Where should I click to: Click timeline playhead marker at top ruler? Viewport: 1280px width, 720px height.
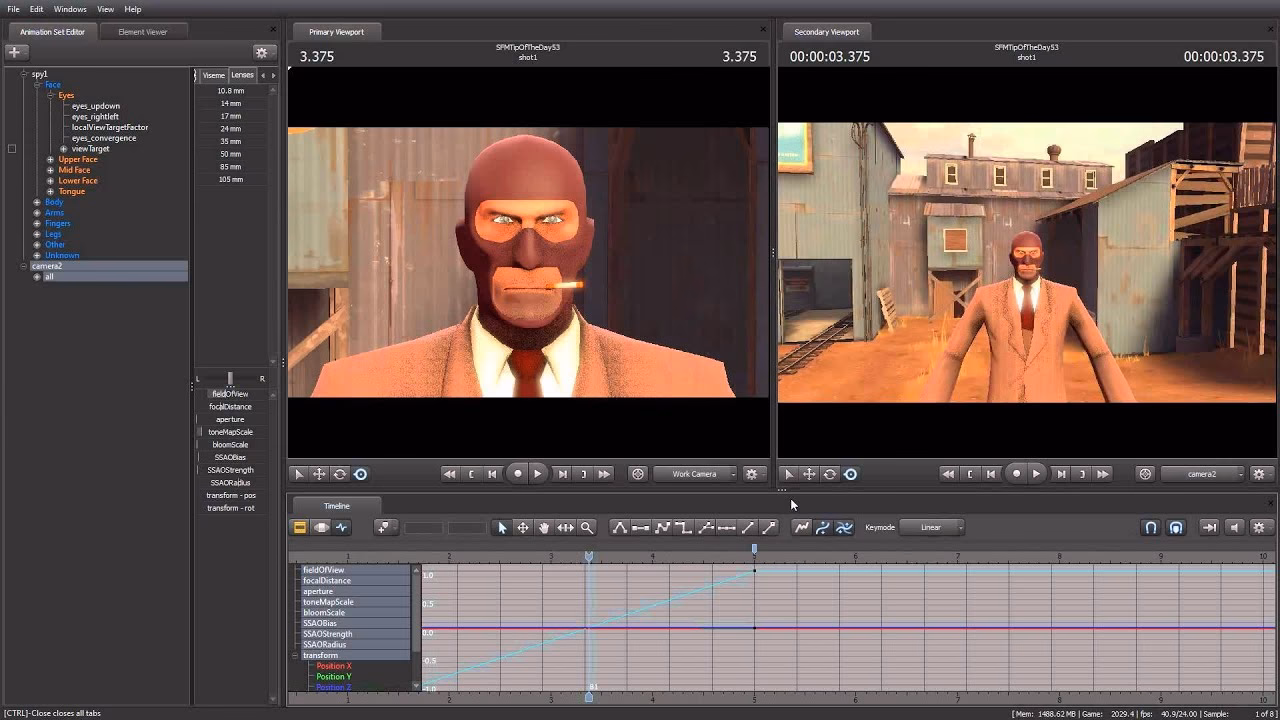589,556
